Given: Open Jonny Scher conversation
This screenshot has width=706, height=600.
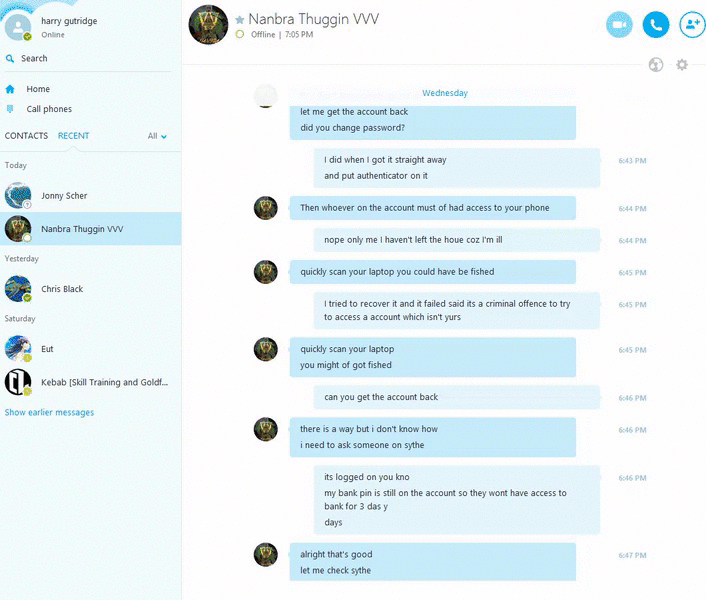Looking at the screenshot, I should pyautogui.click(x=91, y=196).
